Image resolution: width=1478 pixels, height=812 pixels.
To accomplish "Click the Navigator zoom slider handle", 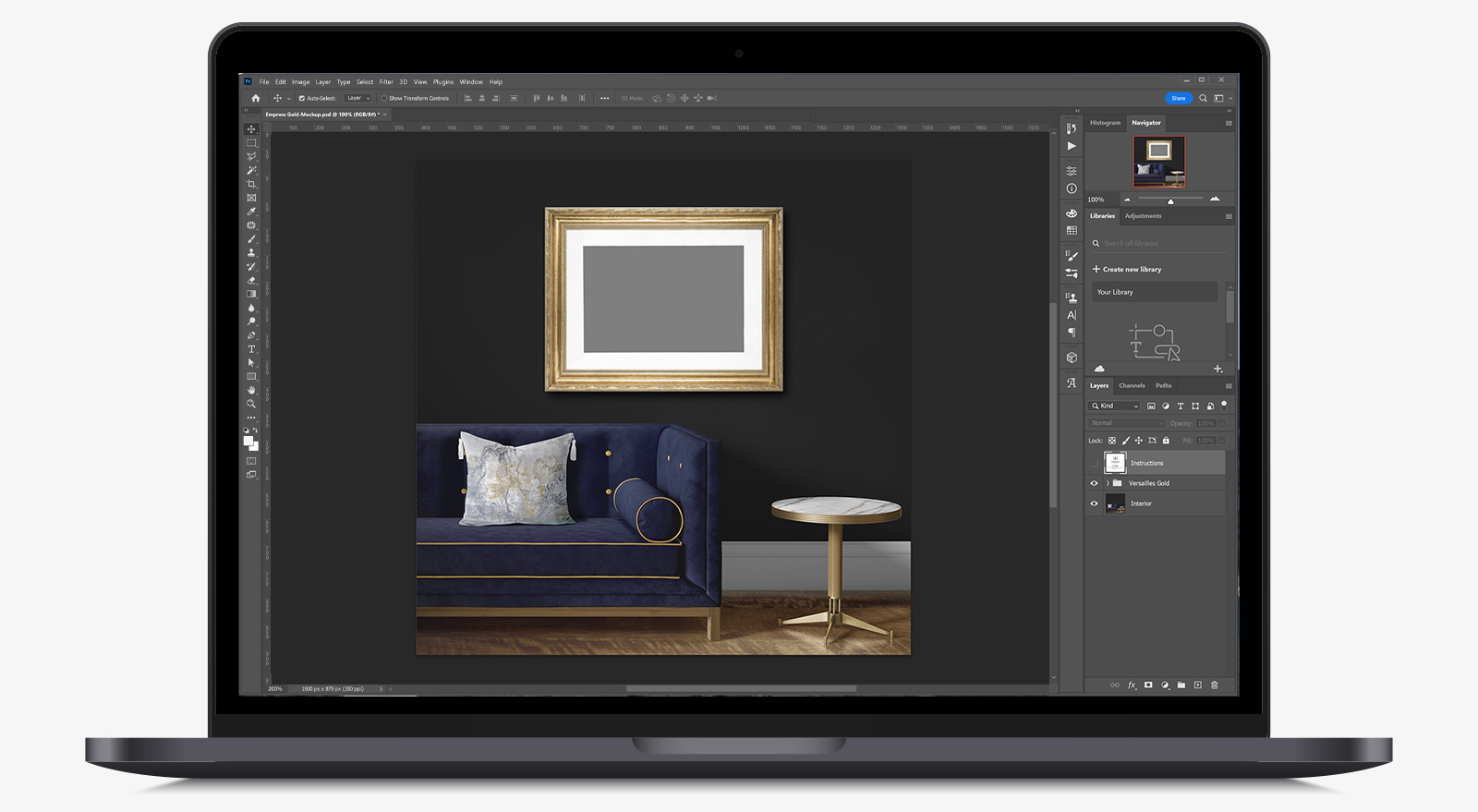I will click(x=1170, y=200).
